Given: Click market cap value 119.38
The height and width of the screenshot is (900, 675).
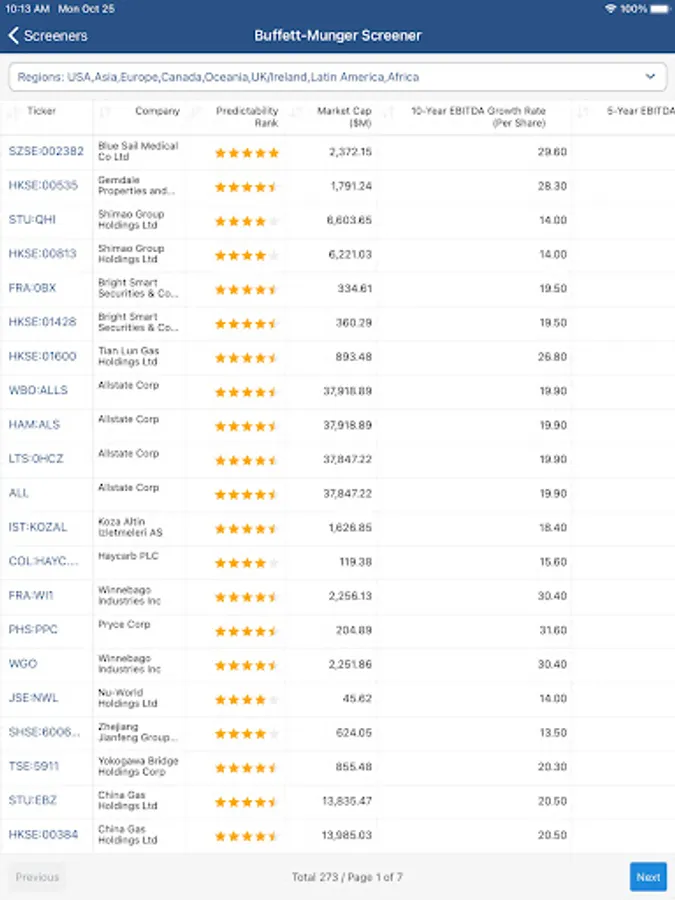Looking at the screenshot, I should point(355,562).
